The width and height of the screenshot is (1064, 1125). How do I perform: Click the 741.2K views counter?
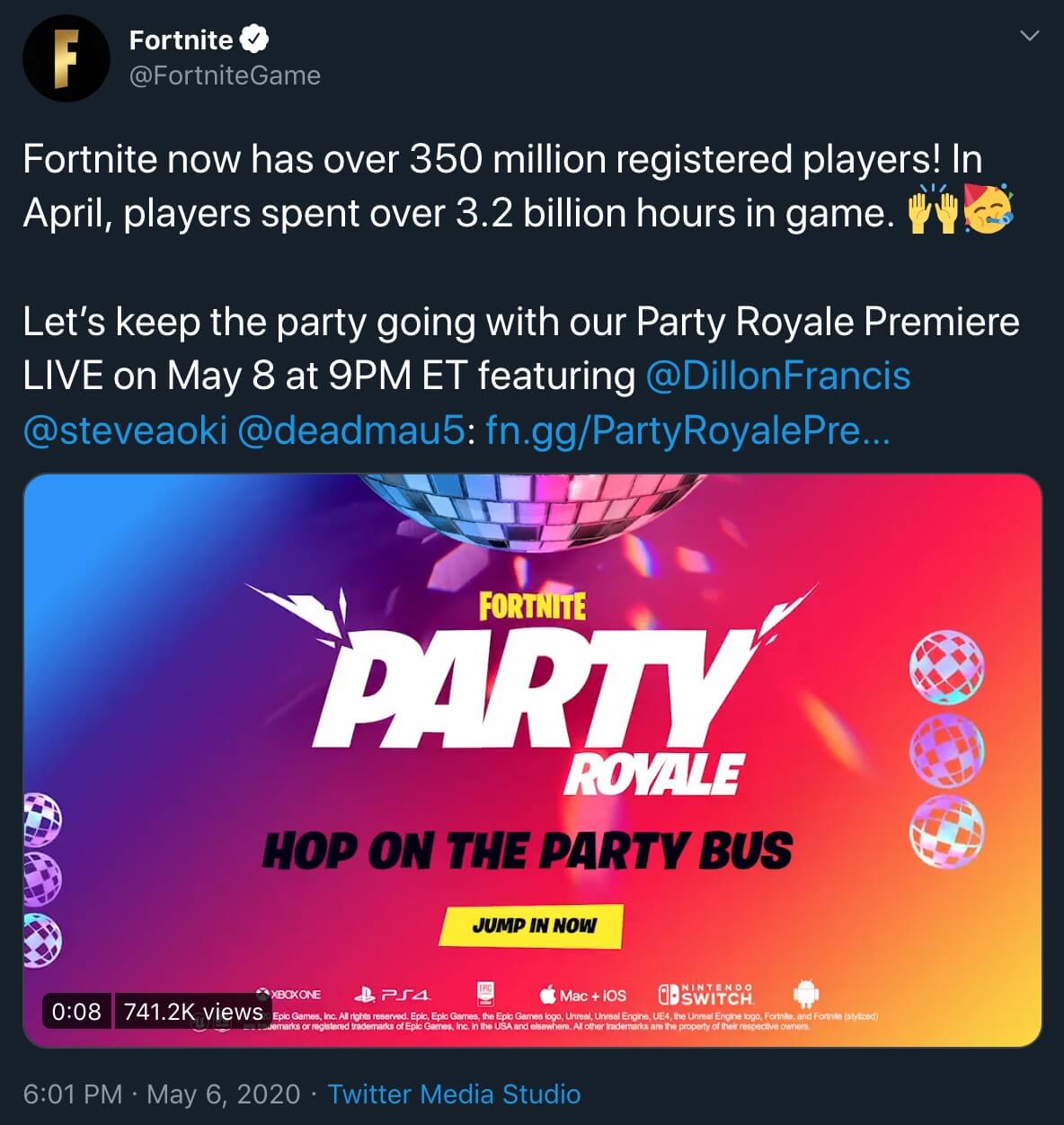(193, 1012)
